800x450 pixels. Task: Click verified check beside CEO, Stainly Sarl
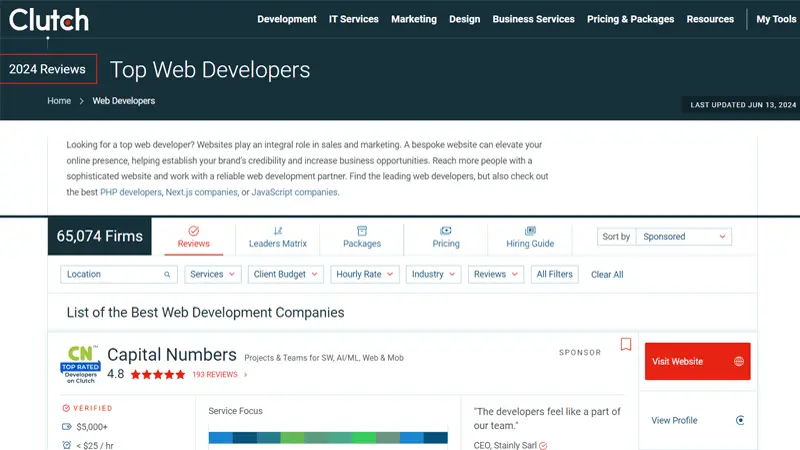tap(543, 446)
